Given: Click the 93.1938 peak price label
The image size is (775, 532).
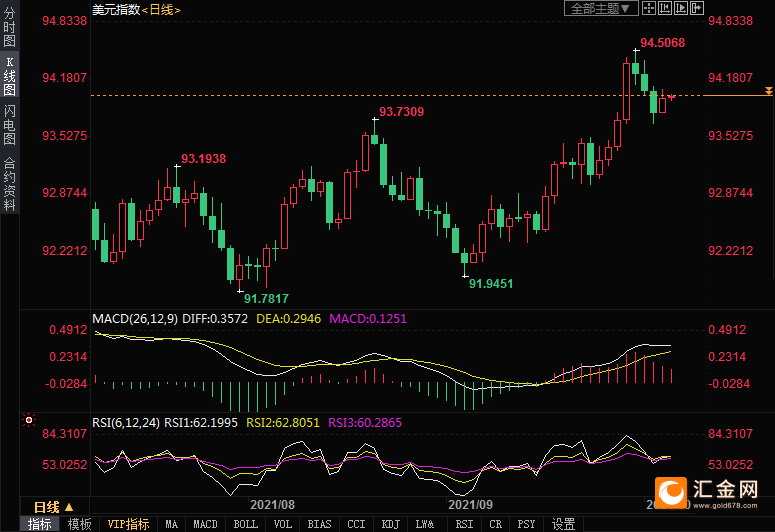Looking at the screenshot, I should coord(204,159).
